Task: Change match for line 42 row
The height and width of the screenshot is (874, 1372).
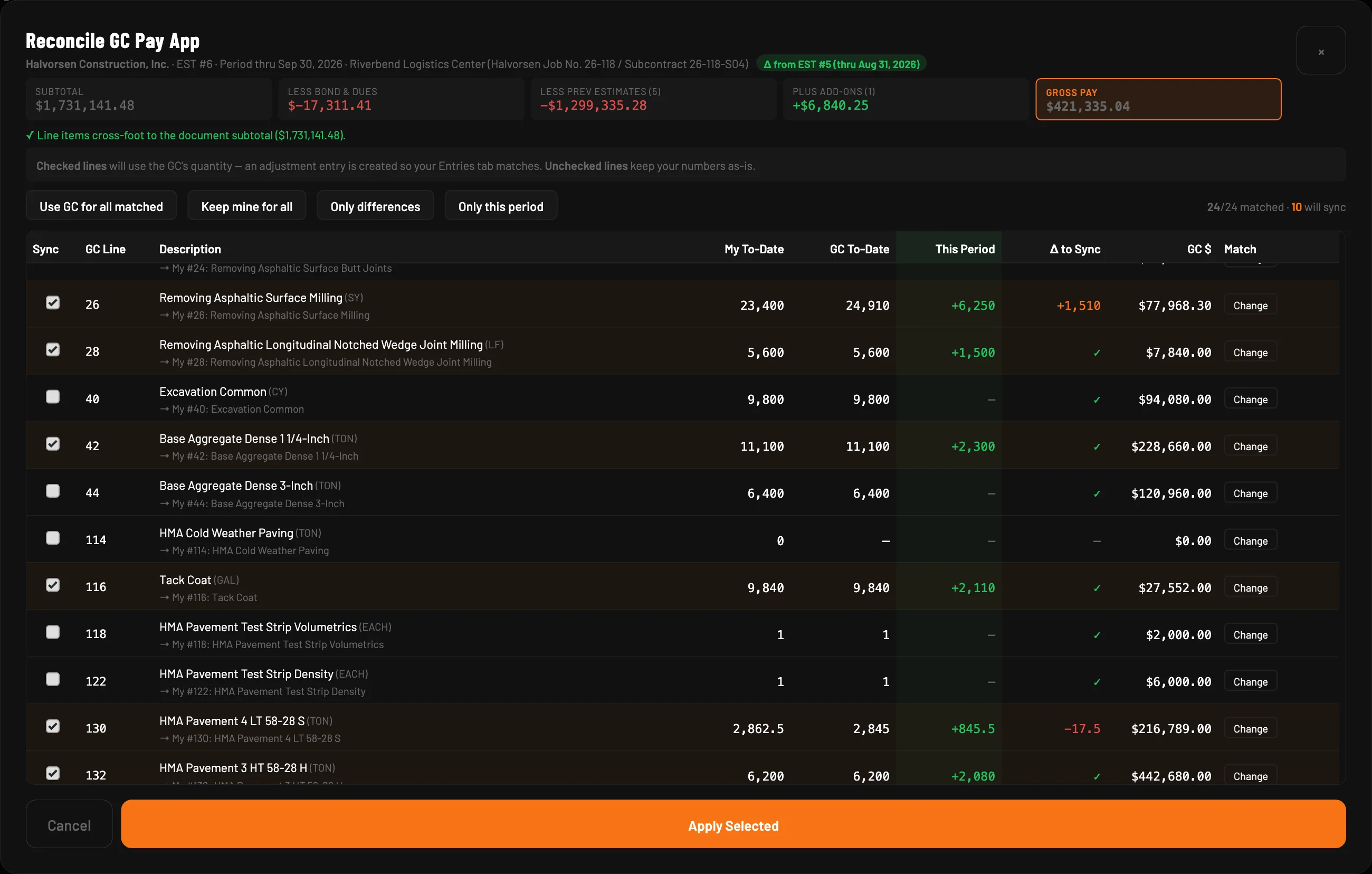Action: pos(1250,446)
